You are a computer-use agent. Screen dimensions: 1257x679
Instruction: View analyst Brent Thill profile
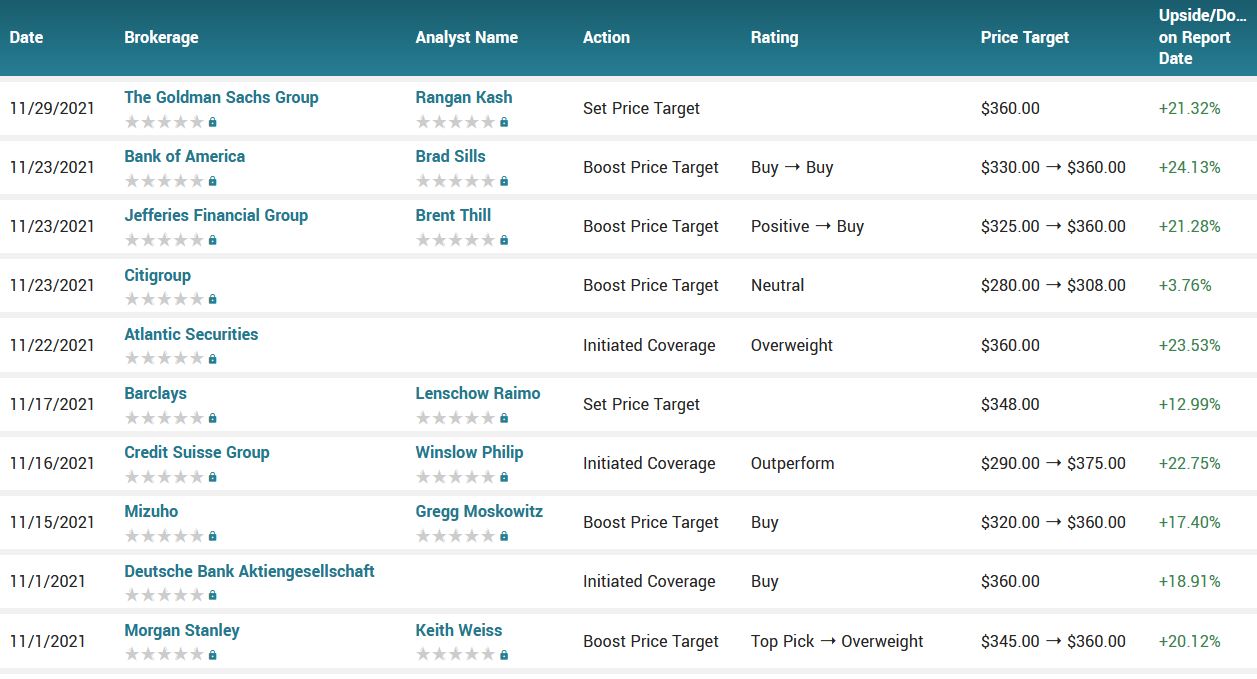453,215
